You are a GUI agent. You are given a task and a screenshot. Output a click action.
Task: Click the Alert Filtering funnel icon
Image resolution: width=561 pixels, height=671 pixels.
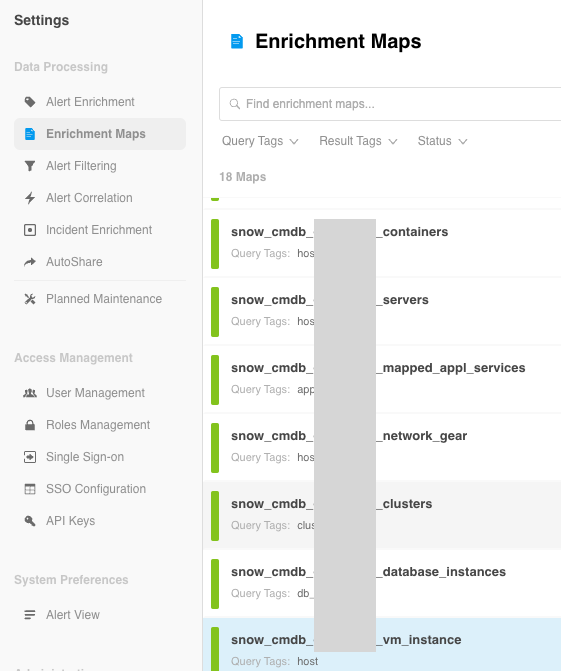point(30,166)
